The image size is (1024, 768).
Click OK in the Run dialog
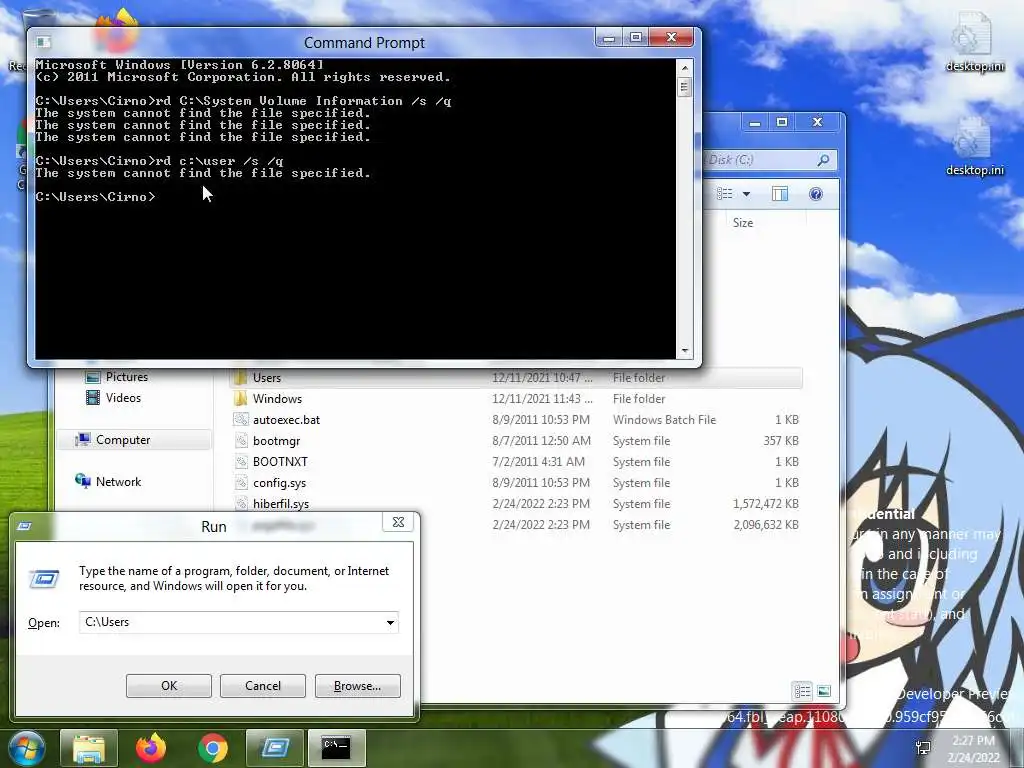click(x=168, y=686)
